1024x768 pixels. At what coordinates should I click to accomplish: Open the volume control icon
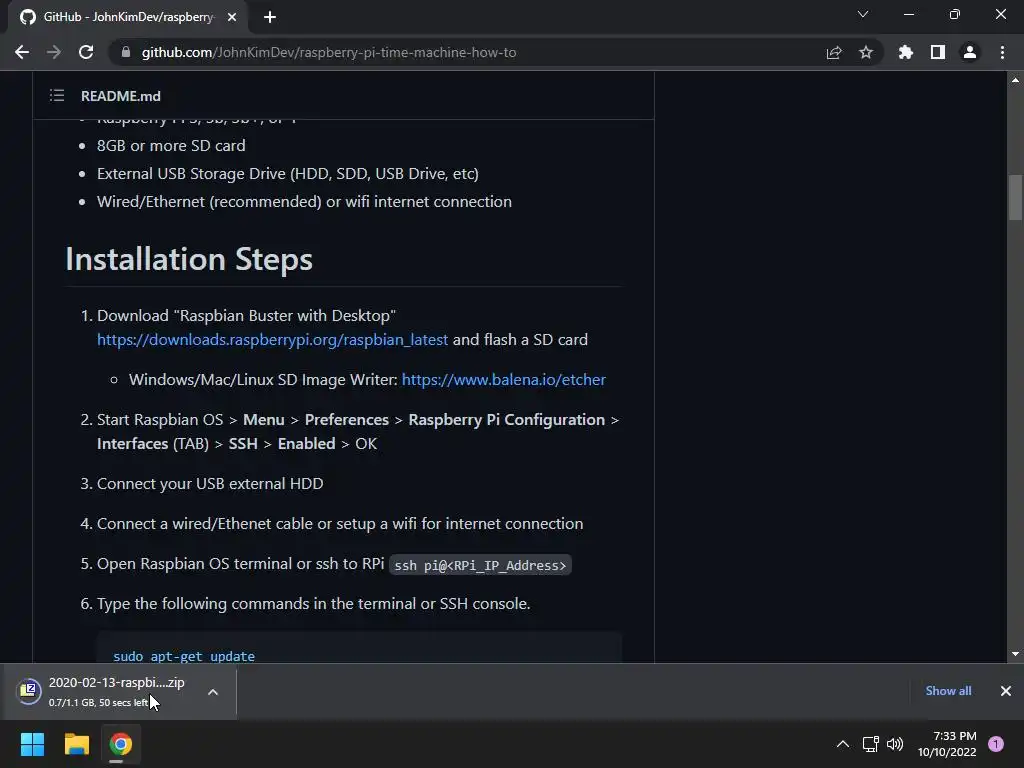click(x=895, y=744)
